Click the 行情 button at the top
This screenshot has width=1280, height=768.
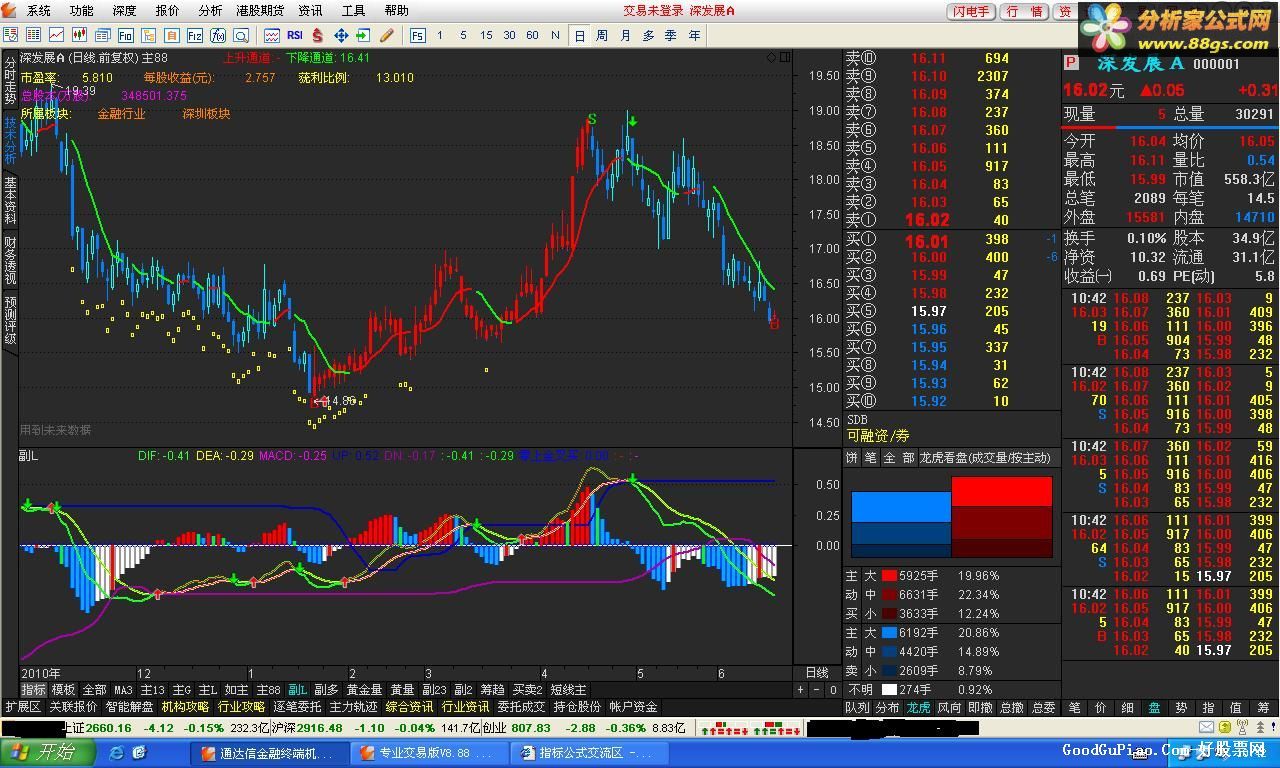coord(1025,11)
